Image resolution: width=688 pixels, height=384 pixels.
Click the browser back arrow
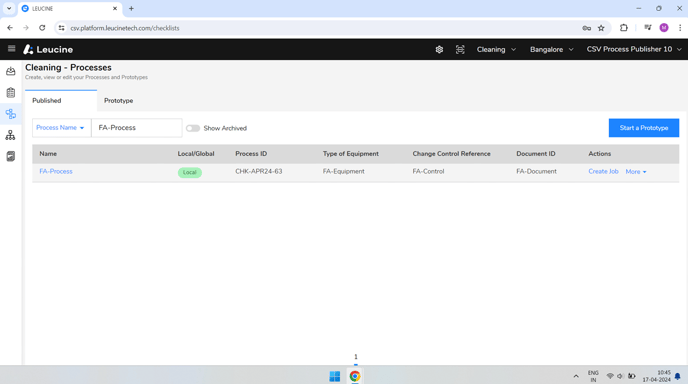click(10, 28)
